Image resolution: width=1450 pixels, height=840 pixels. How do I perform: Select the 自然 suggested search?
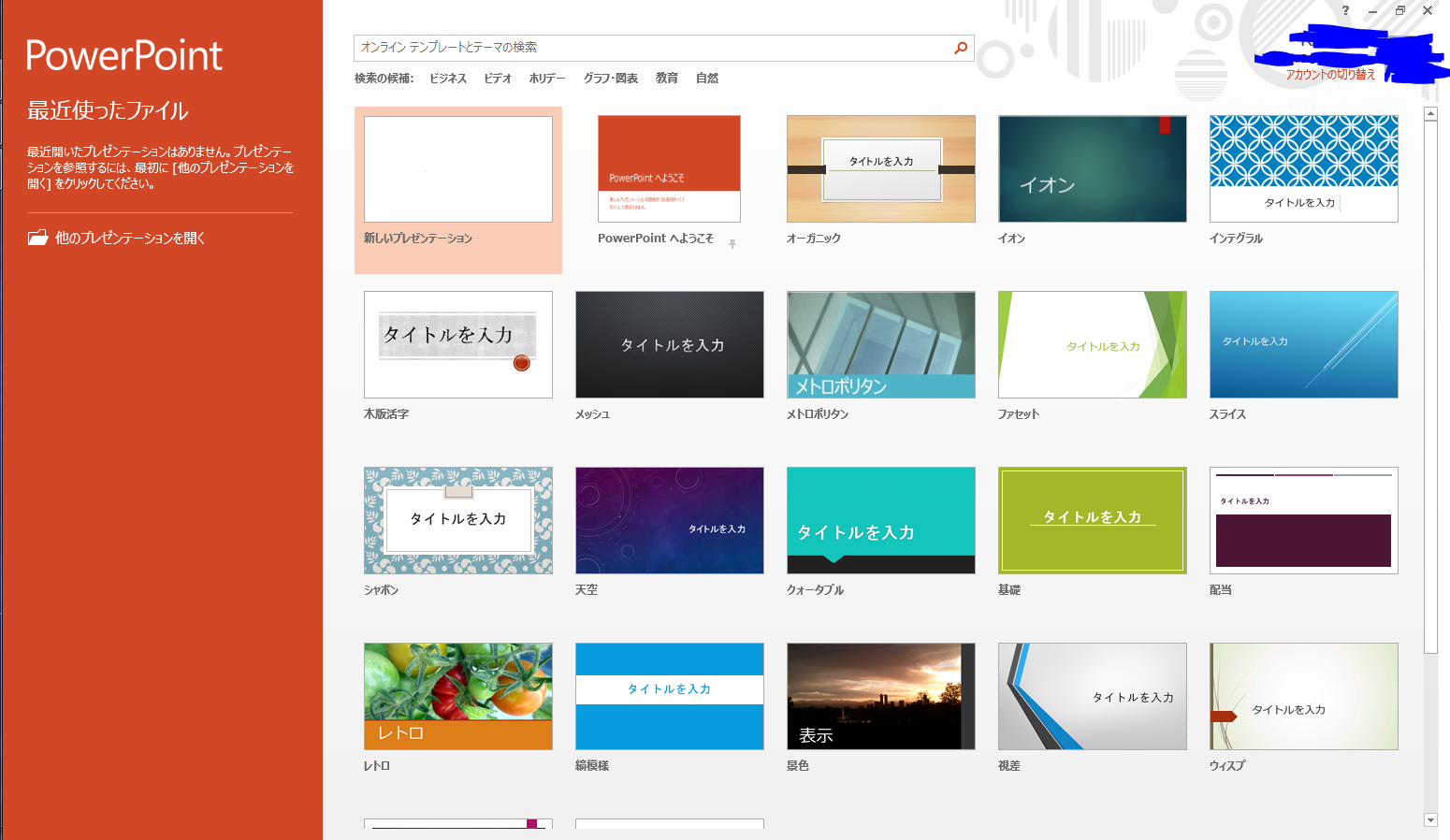[707, 79]
